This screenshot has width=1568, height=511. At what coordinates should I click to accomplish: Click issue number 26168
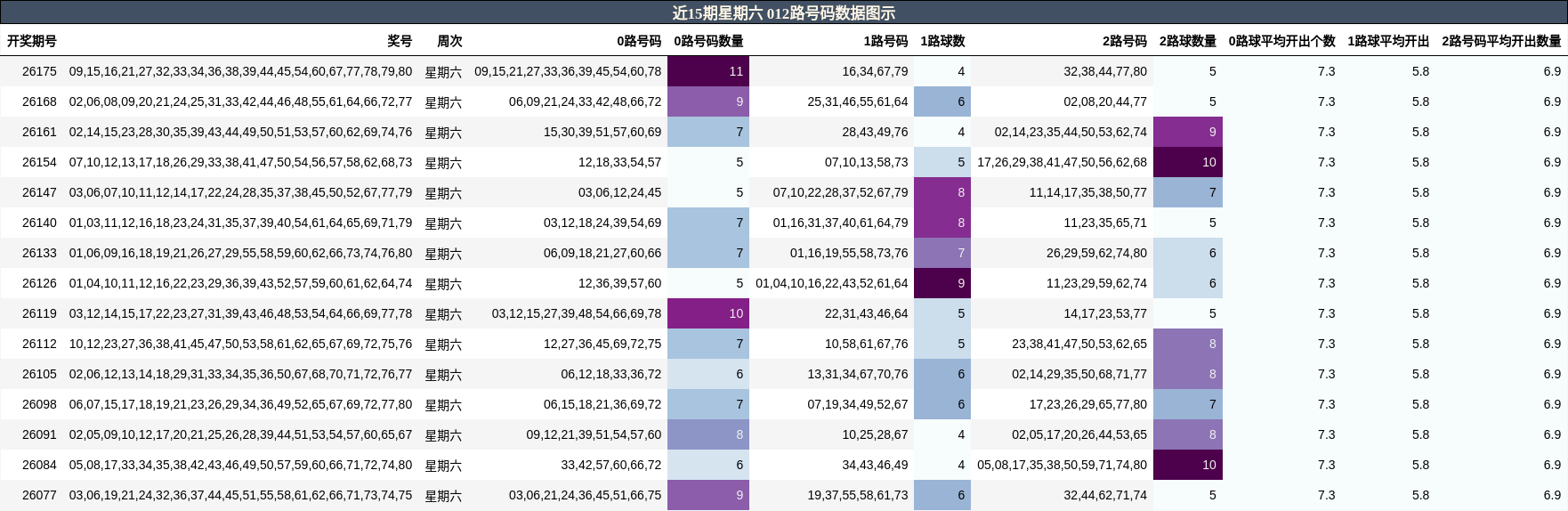[39, 101]
